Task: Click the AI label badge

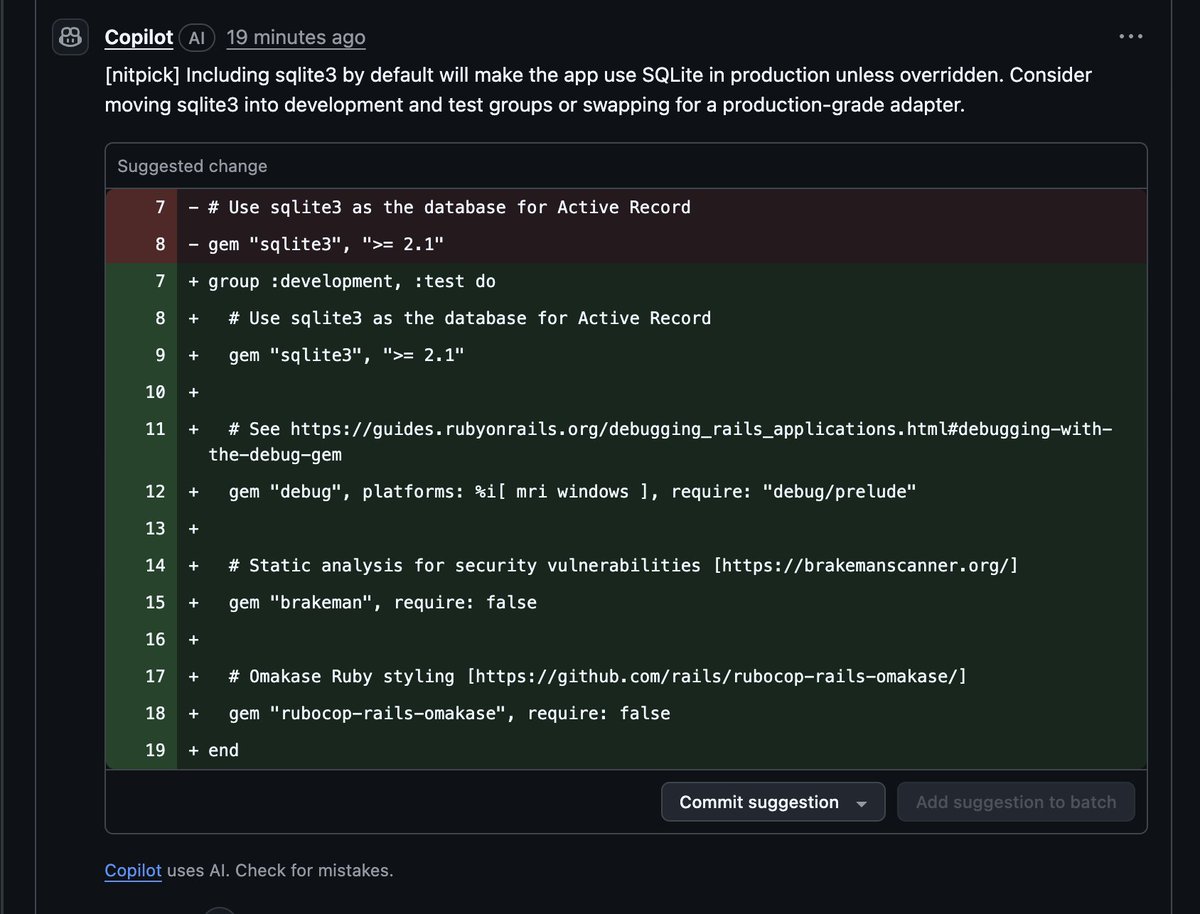Action: coord(197,38)
